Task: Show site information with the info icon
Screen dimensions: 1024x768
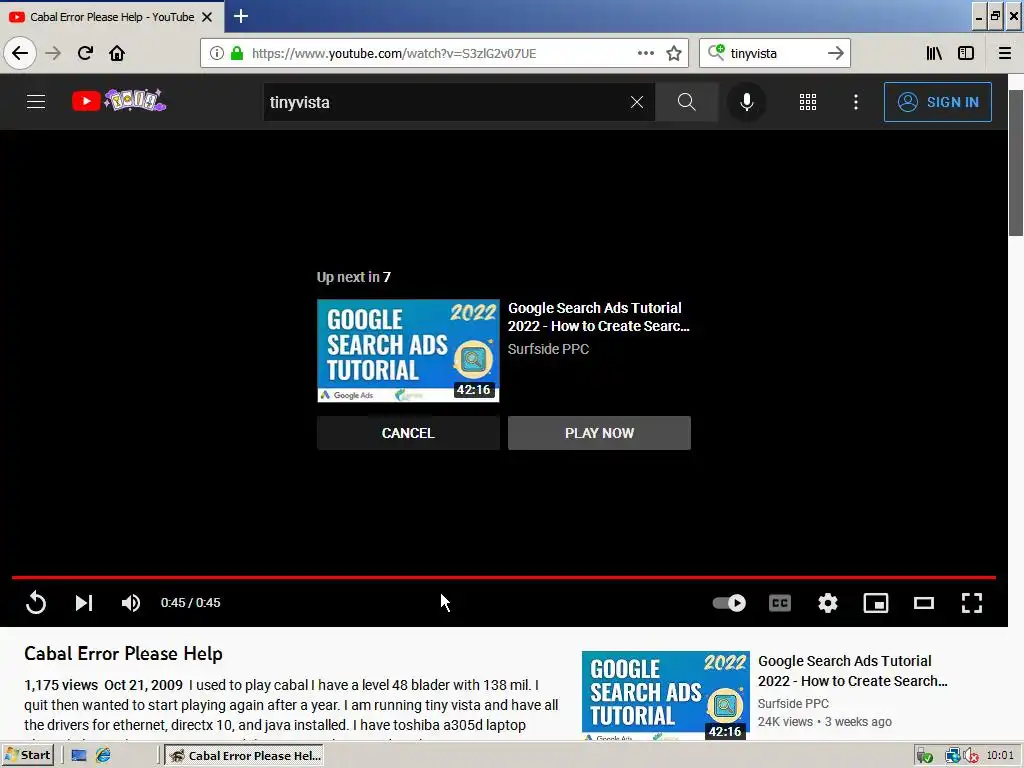Action: pyautogui.click(x=217, y=53)
